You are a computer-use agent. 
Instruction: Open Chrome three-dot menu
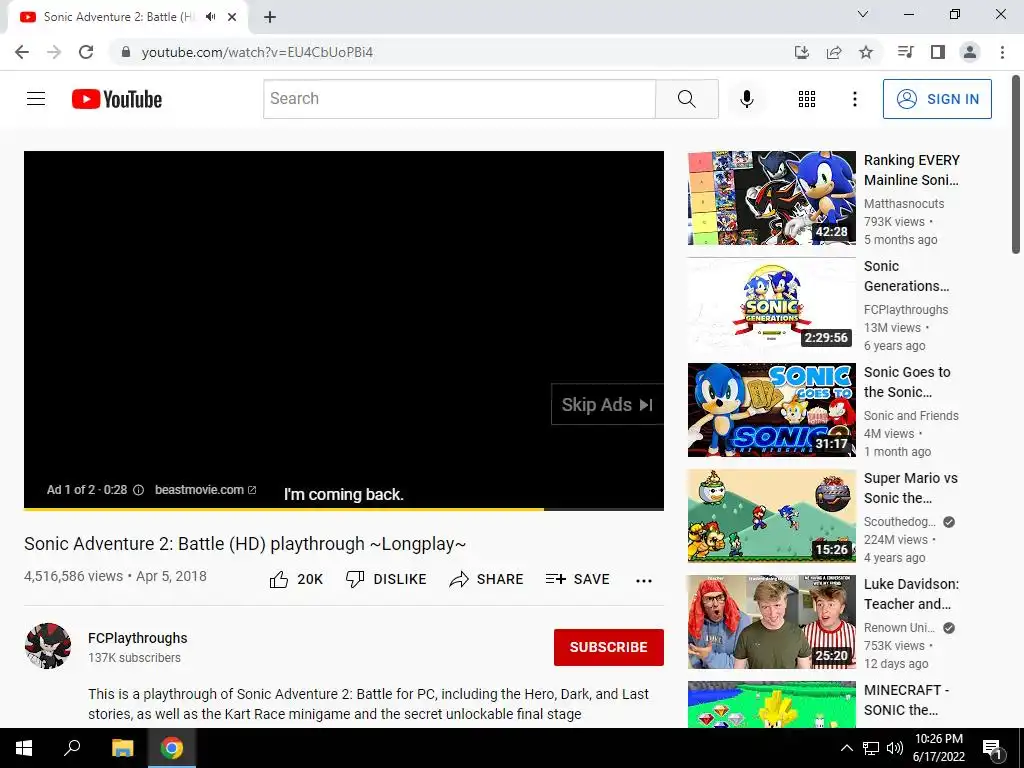[x=1002, y=52]
